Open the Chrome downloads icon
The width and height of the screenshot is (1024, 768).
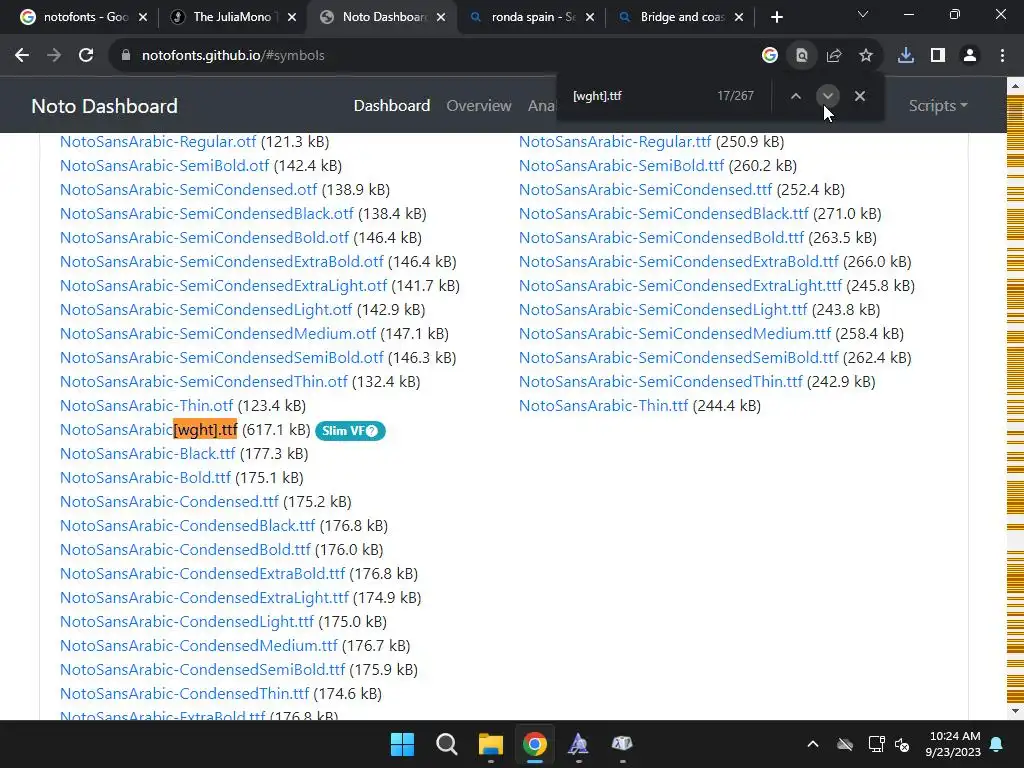click(906, 56)
